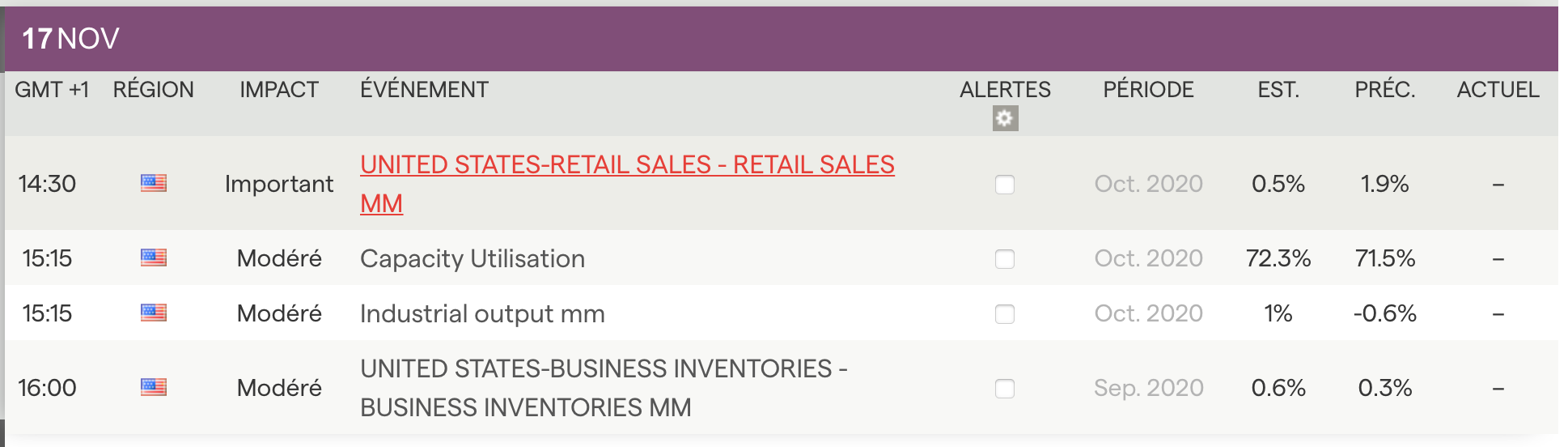Open the alerts settings gear icon

1005,119
